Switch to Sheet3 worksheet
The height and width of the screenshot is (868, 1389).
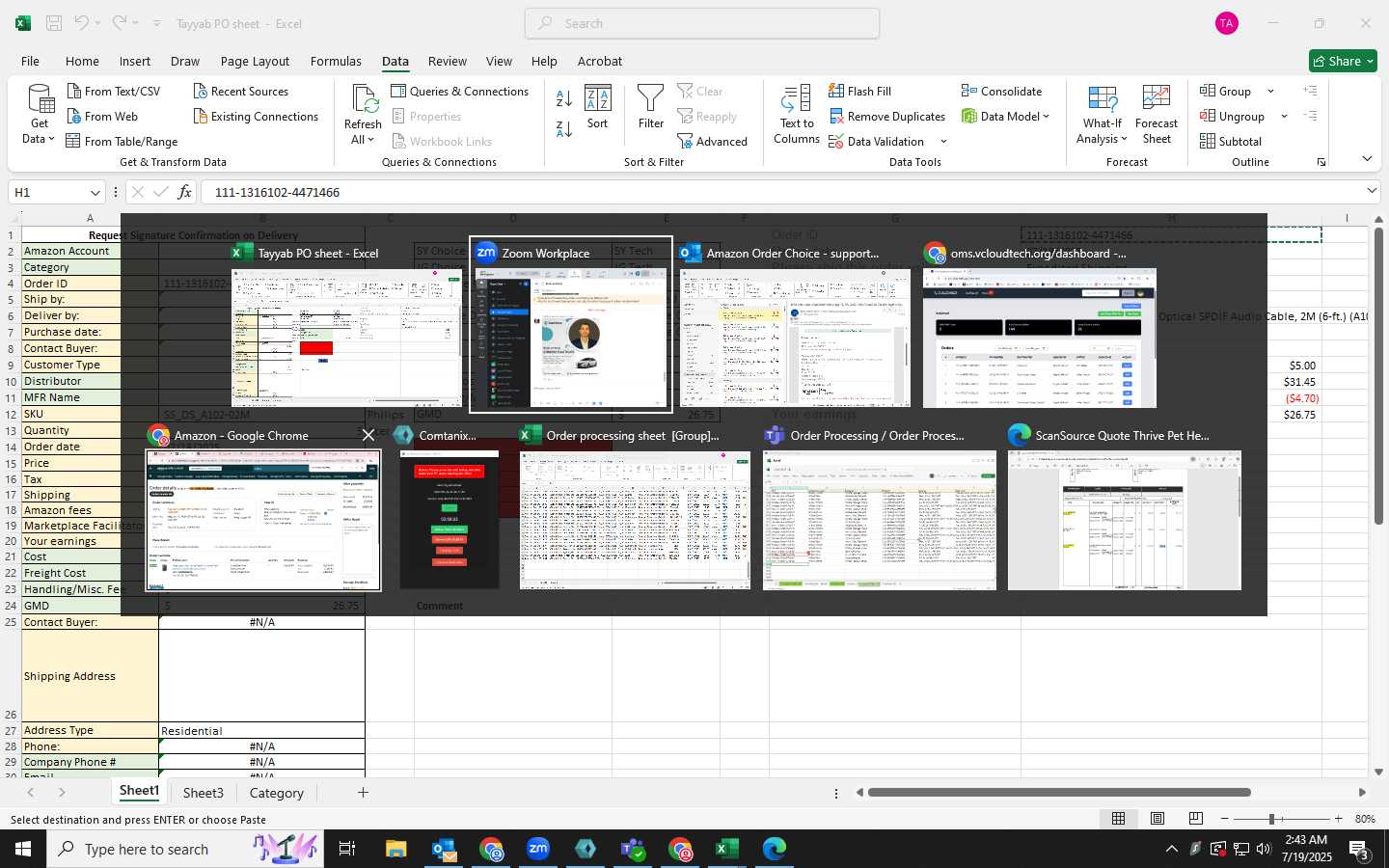(204, 793)
